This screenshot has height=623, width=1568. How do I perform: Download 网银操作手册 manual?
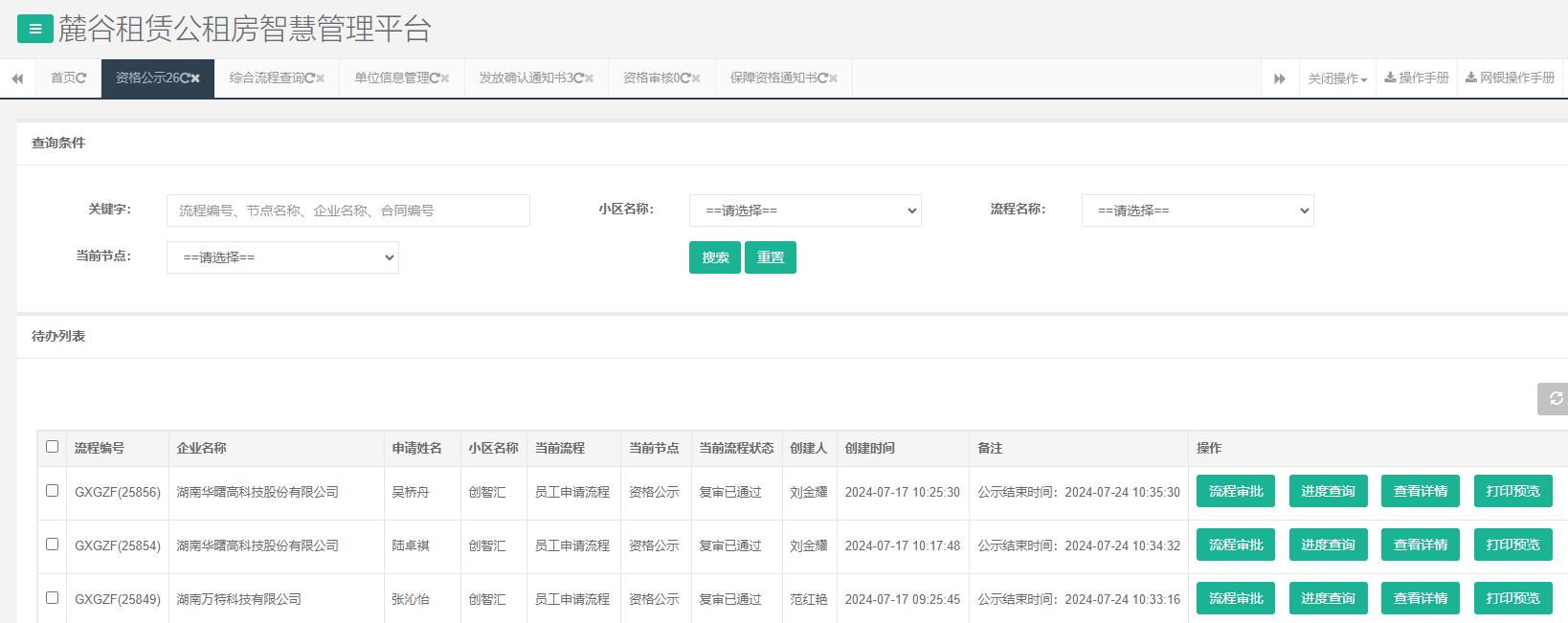coord(1510,78)
